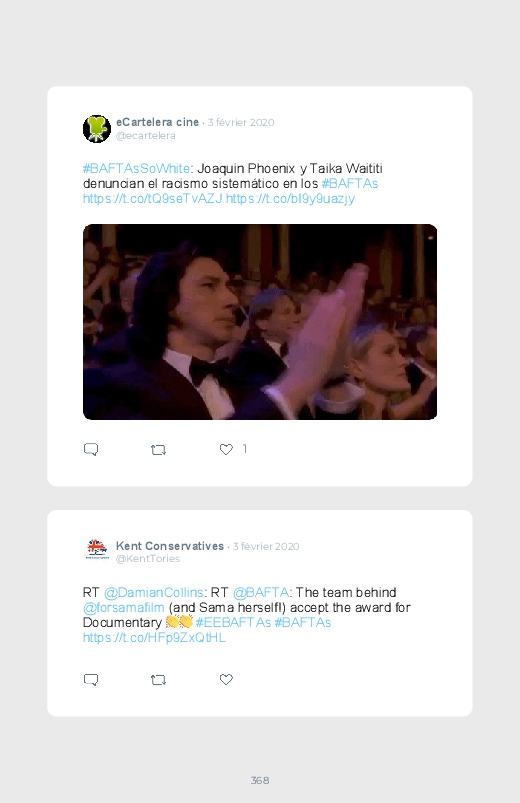The width and height of the screenshot is (520, 803).
Task: Reply to the Kent Conservatives tweet
Action: coord(91,680)
